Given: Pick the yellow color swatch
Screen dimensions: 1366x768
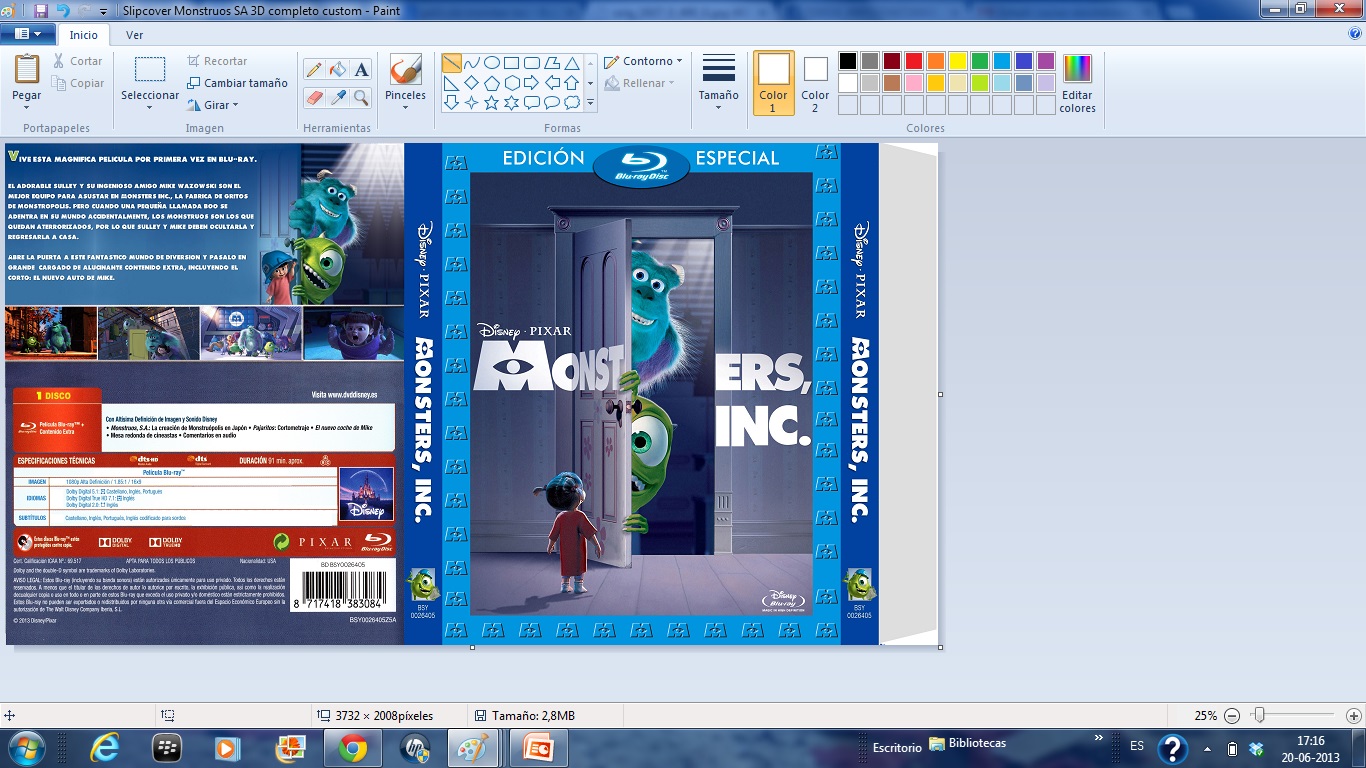Looking at the screenshot, I should (958, 61).
